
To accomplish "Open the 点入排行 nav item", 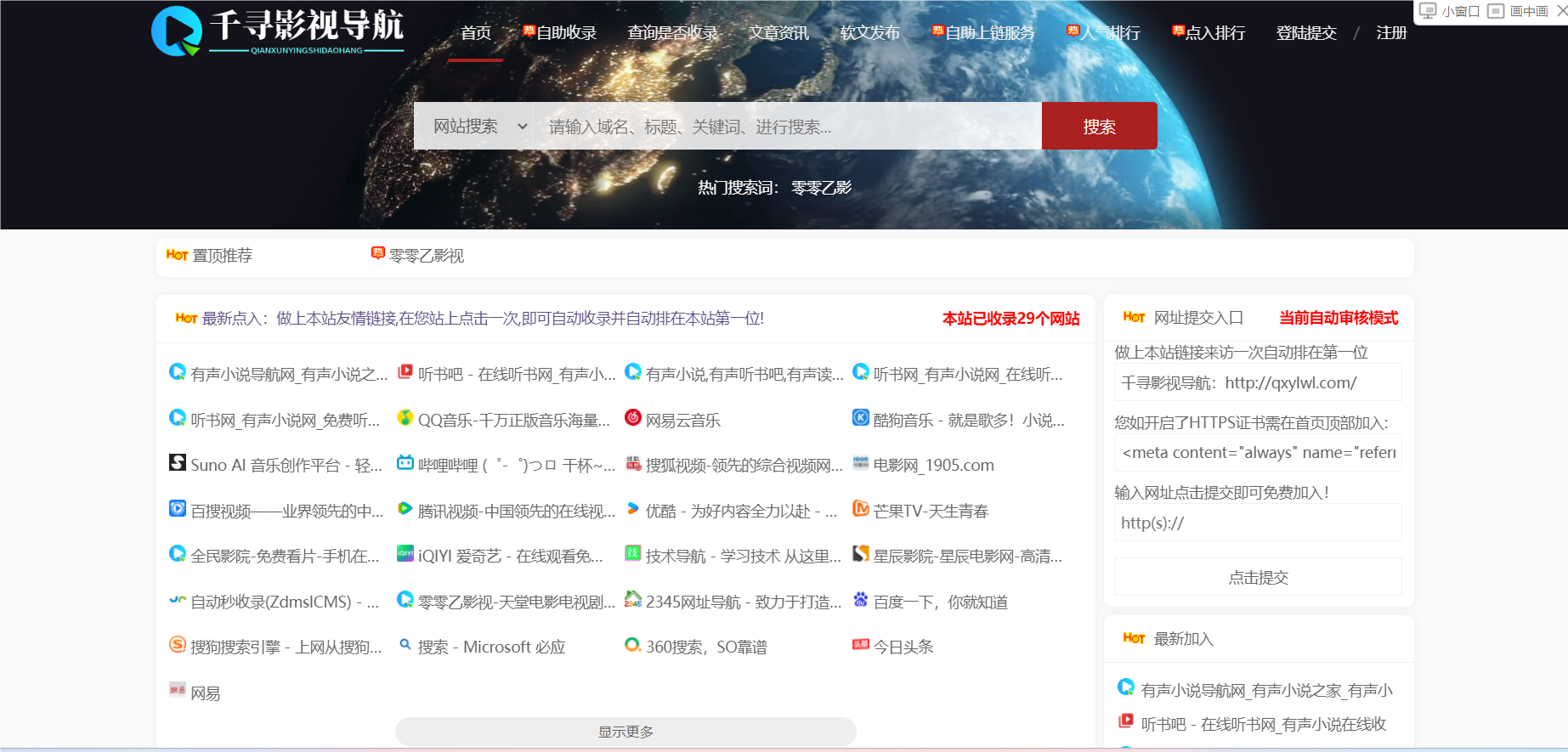I will coord(1209,32).
